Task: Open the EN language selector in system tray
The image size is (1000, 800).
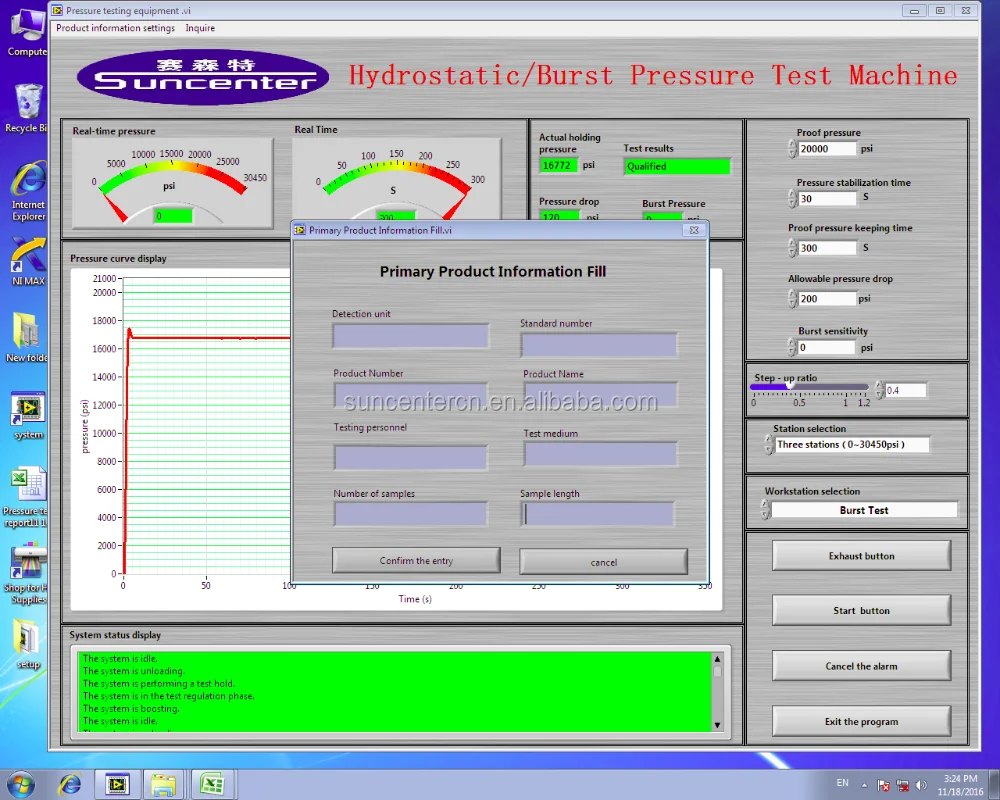Action: click(842, 784)
